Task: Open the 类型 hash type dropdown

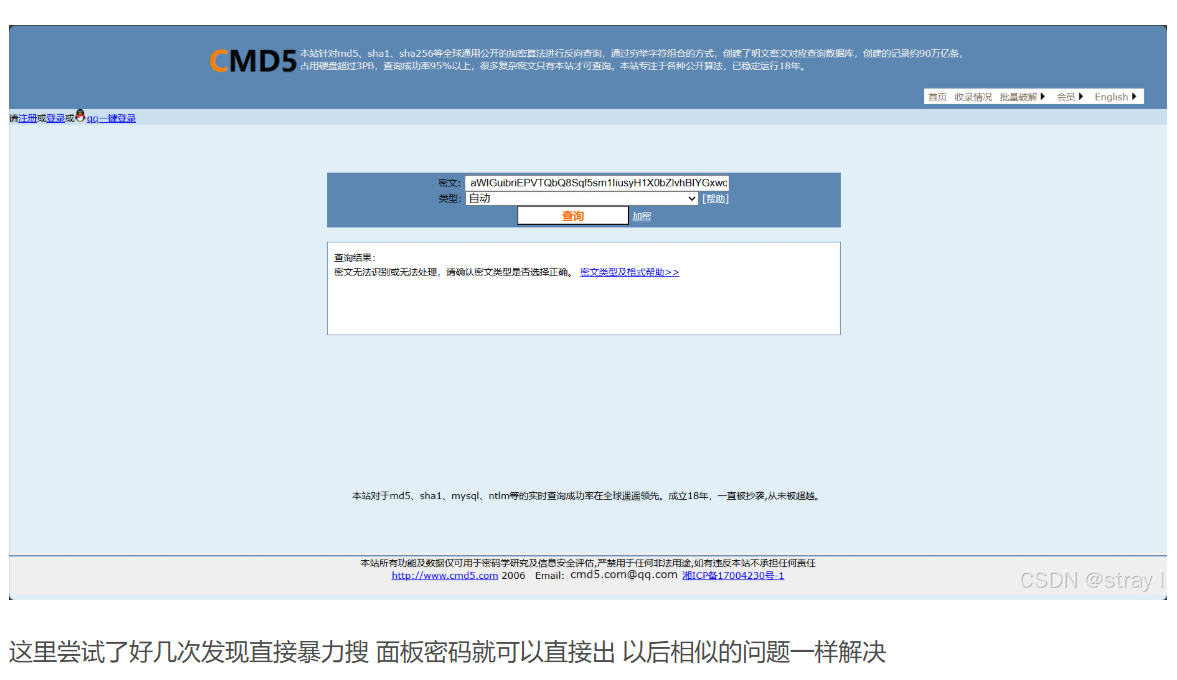Action: click(581, 199)
